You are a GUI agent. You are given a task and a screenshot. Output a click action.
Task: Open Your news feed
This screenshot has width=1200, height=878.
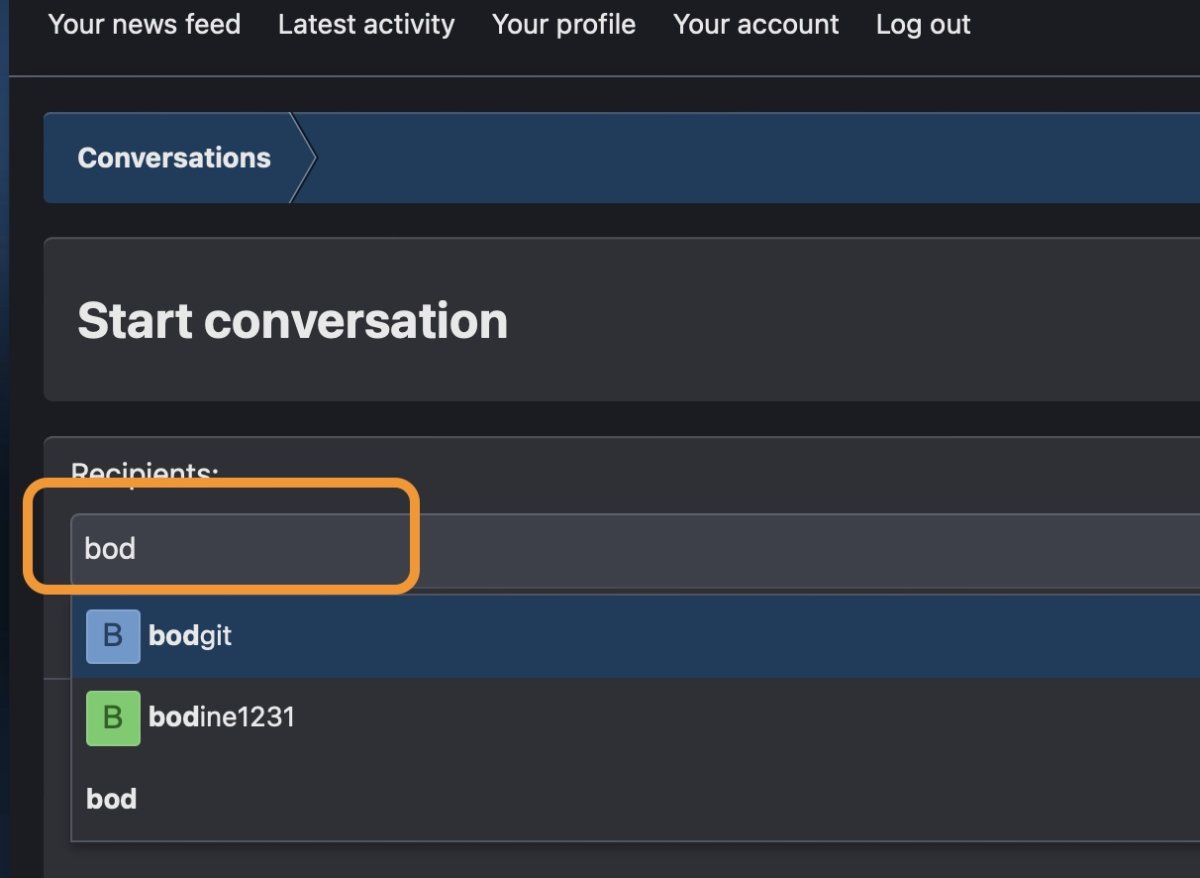(x=145, y=24)
